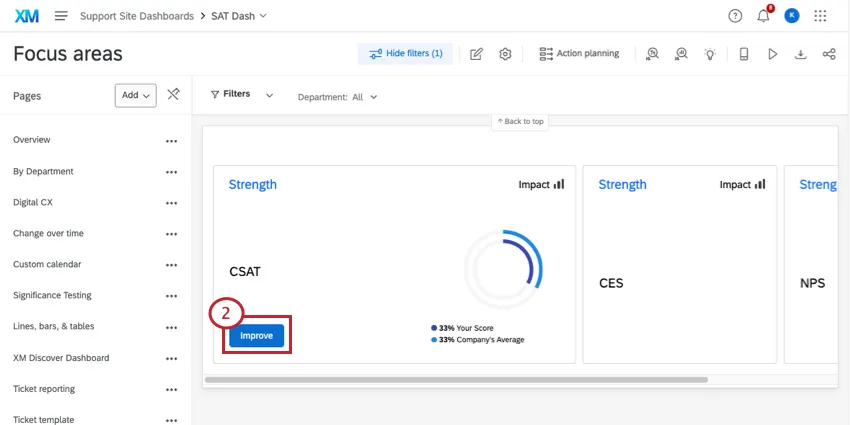Click the edit dashboard pencil icon
Viewport: 850px width, 425px height.
(x=476, y=54)
